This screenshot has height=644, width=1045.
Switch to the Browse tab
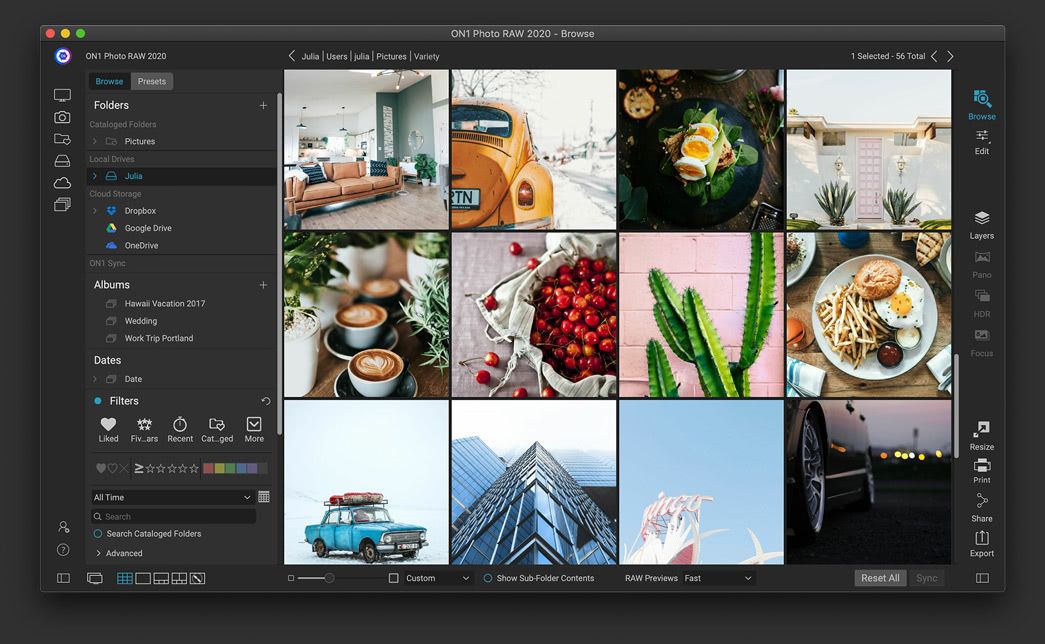[x=109, y=81]
